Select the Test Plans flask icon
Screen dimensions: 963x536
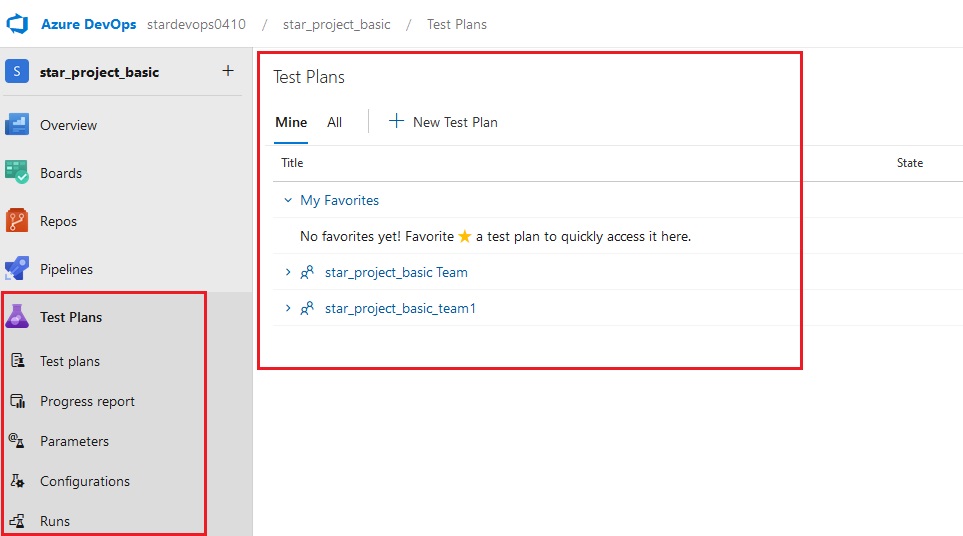pos(17,316)
